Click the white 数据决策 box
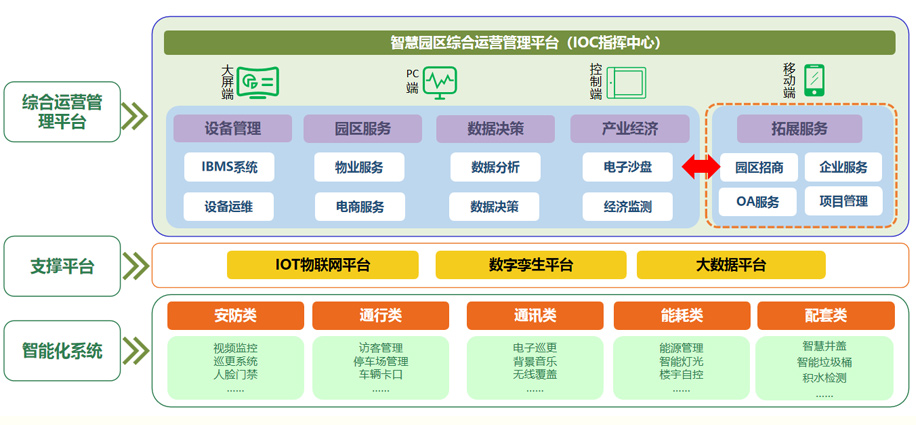916x425 pixels. (494, 207)
